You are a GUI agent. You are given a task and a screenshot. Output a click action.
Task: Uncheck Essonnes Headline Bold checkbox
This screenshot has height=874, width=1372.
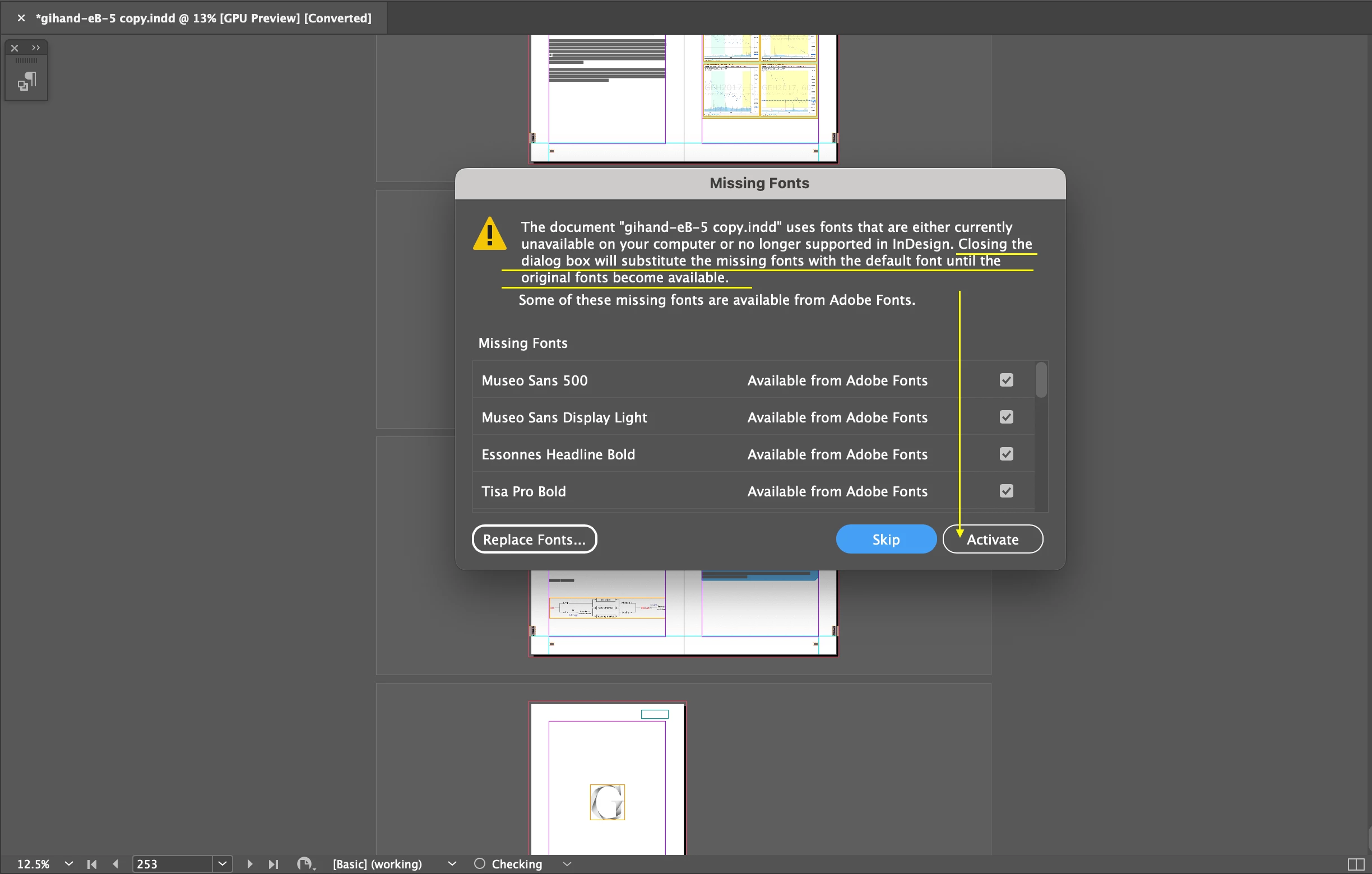[1006, 454]
